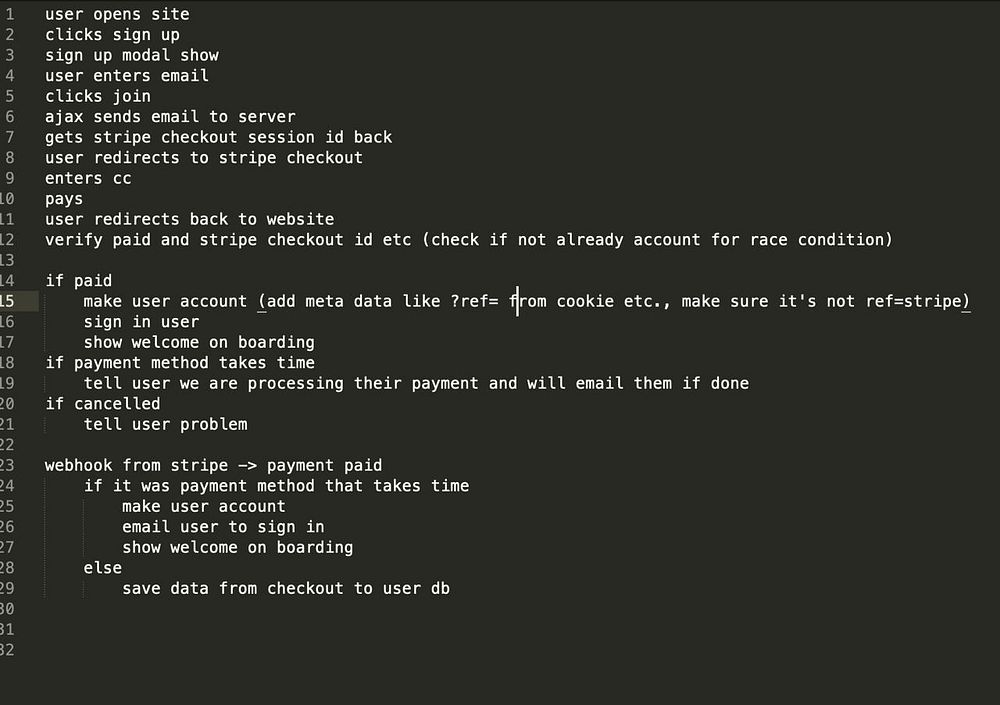Click the "enters cc" line
This screenshot has width=1000, height=705.
coord(88,178)
